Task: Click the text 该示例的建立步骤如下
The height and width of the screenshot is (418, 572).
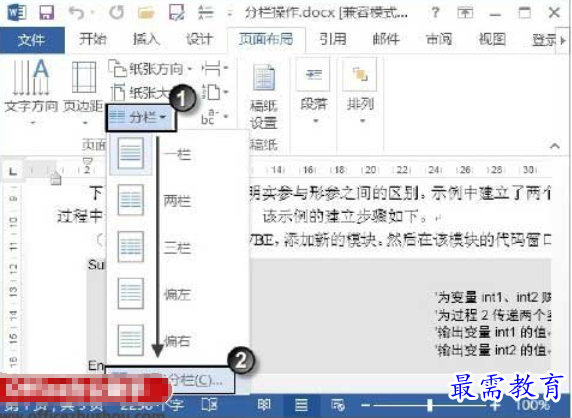Action: (345, 217)
